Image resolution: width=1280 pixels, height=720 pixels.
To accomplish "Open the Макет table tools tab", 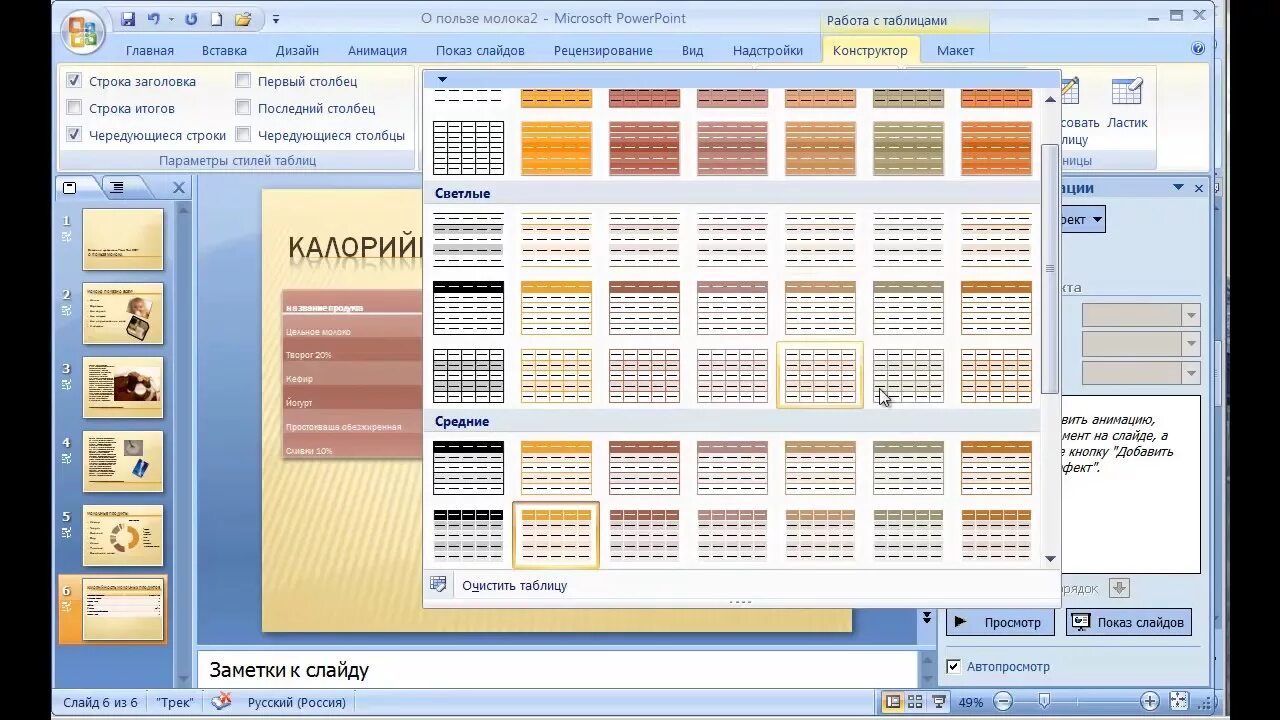I will point(955,50).
